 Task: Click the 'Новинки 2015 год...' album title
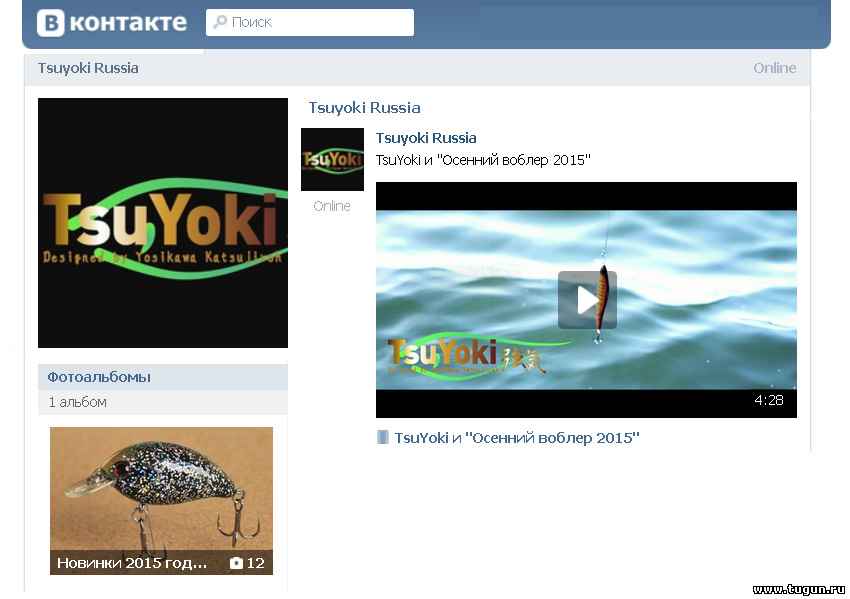point(132,563)
